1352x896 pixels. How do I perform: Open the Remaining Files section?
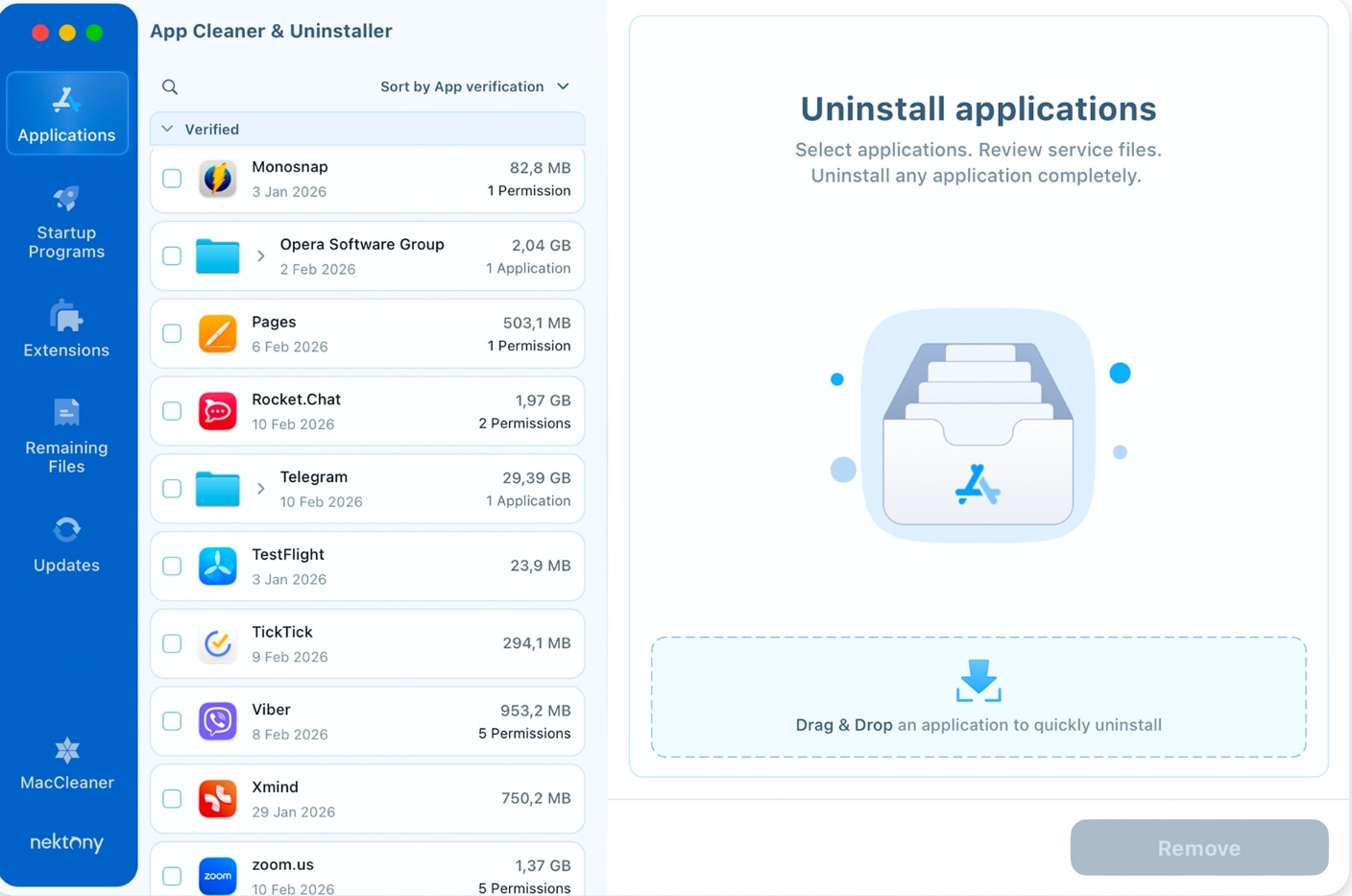[x=66, y=437]
